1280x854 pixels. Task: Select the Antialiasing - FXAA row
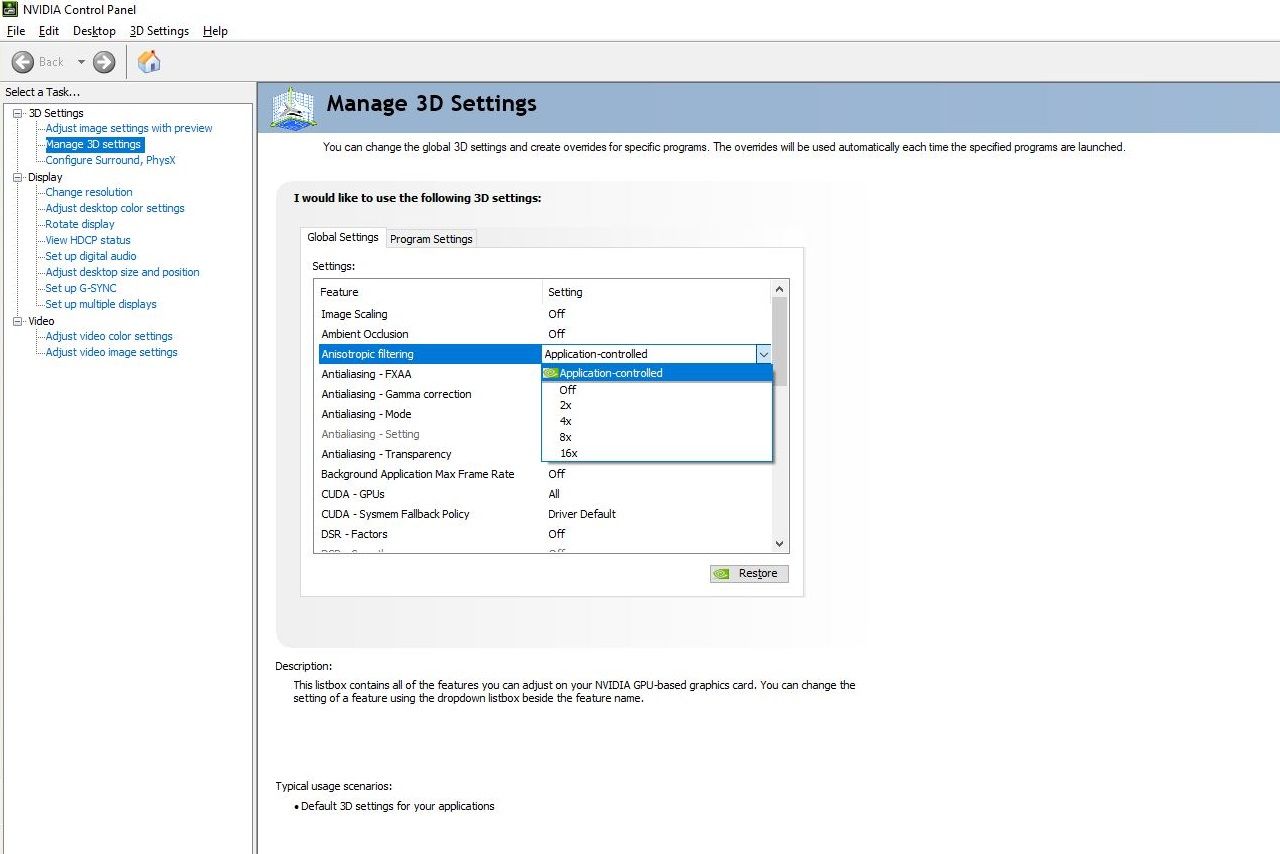coord(428,374)
